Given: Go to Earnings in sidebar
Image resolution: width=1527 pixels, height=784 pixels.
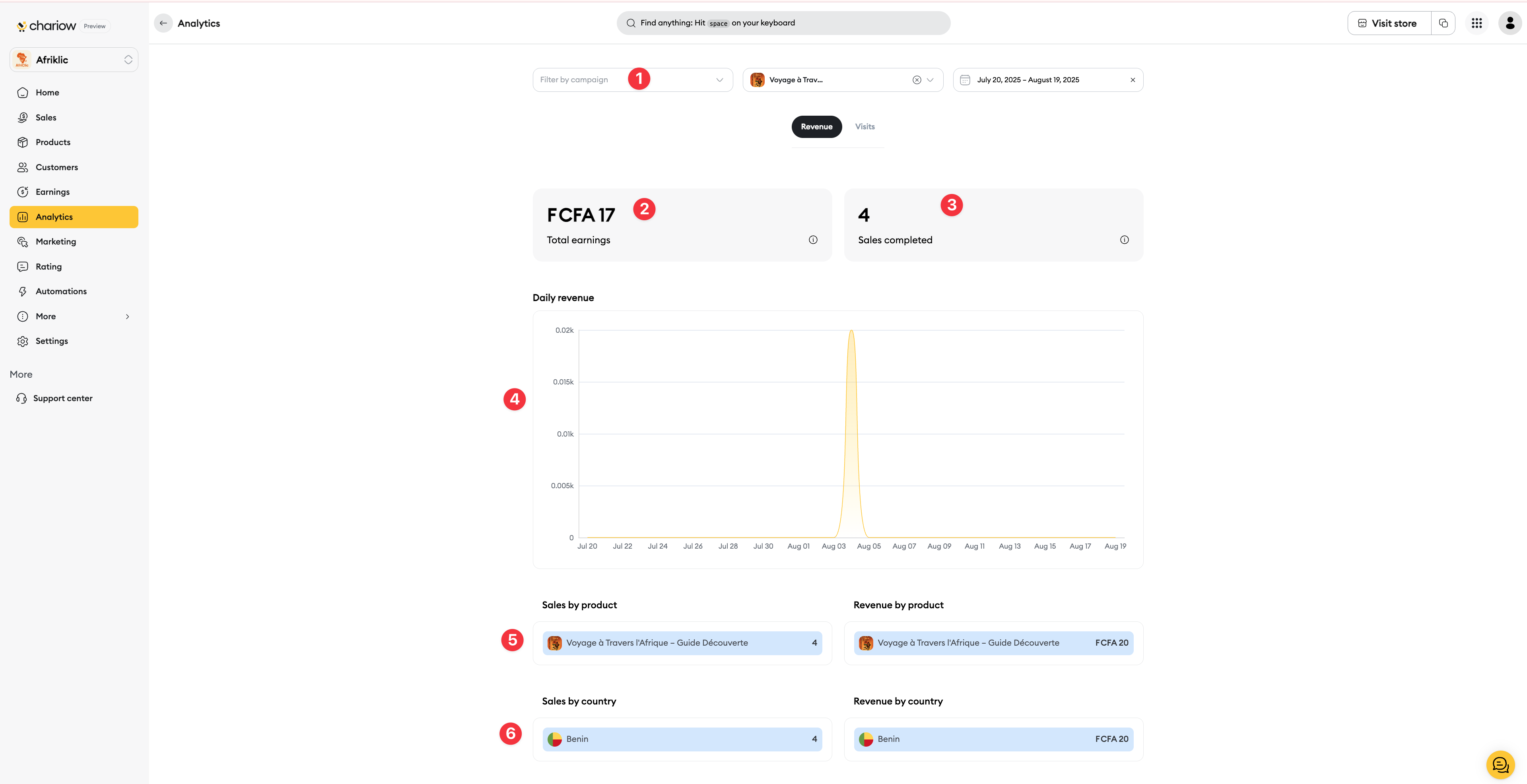Looking at the screenshot, I should [x=74, y=192].
